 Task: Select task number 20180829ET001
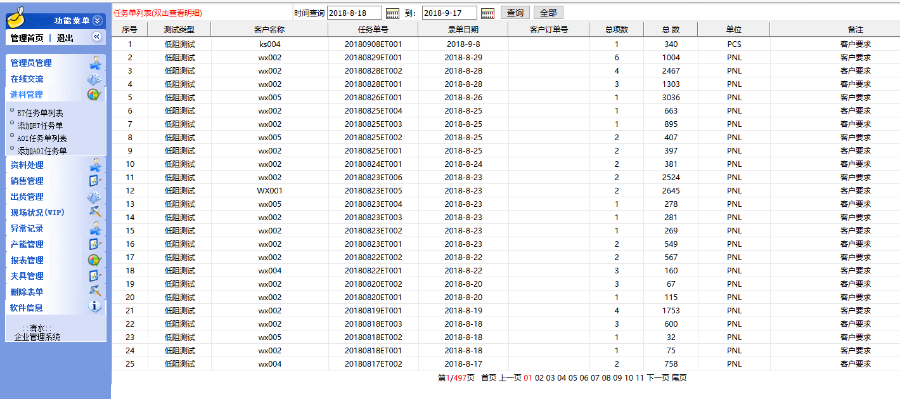point(373,57)
